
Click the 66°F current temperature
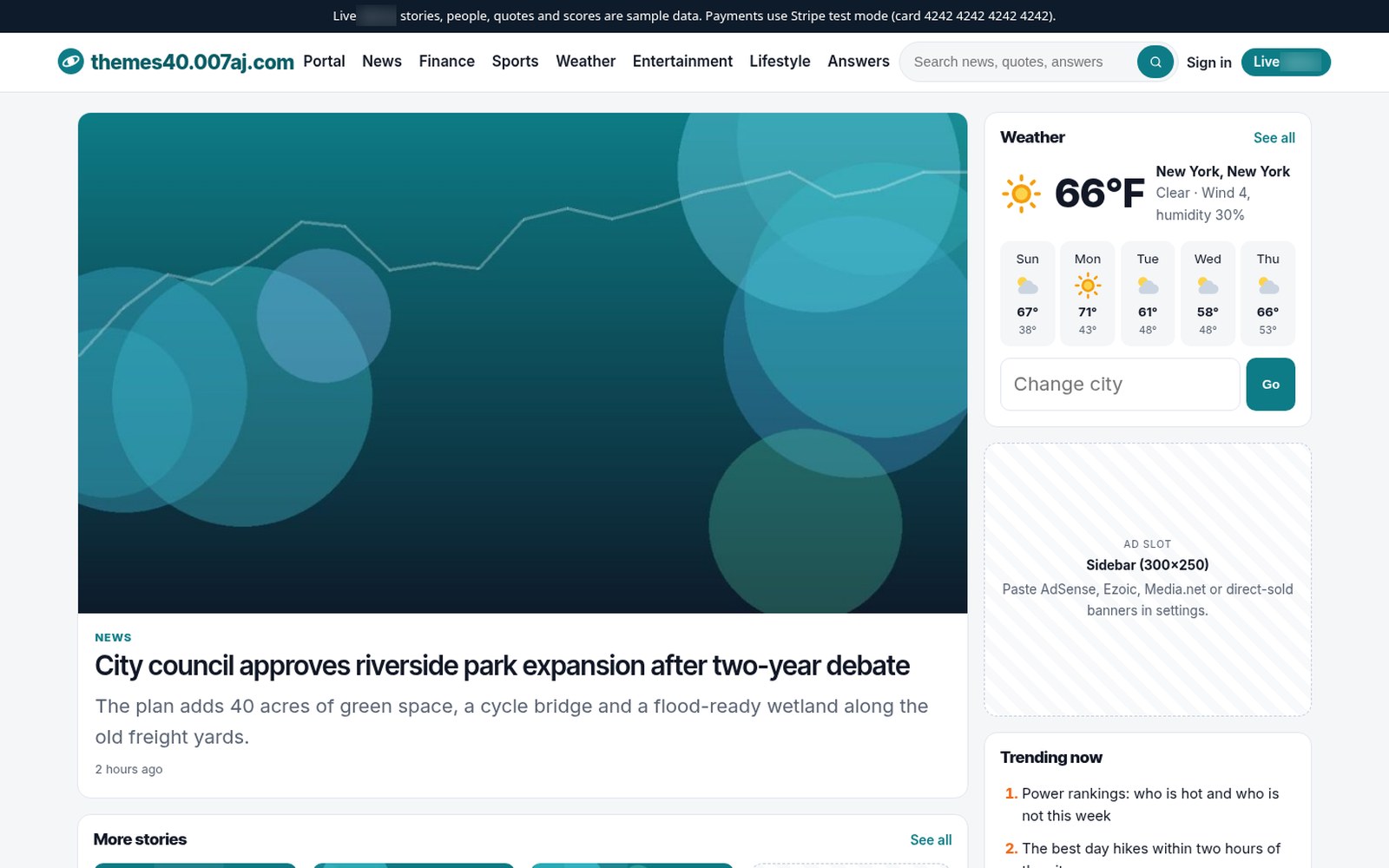click(1099, 194)
